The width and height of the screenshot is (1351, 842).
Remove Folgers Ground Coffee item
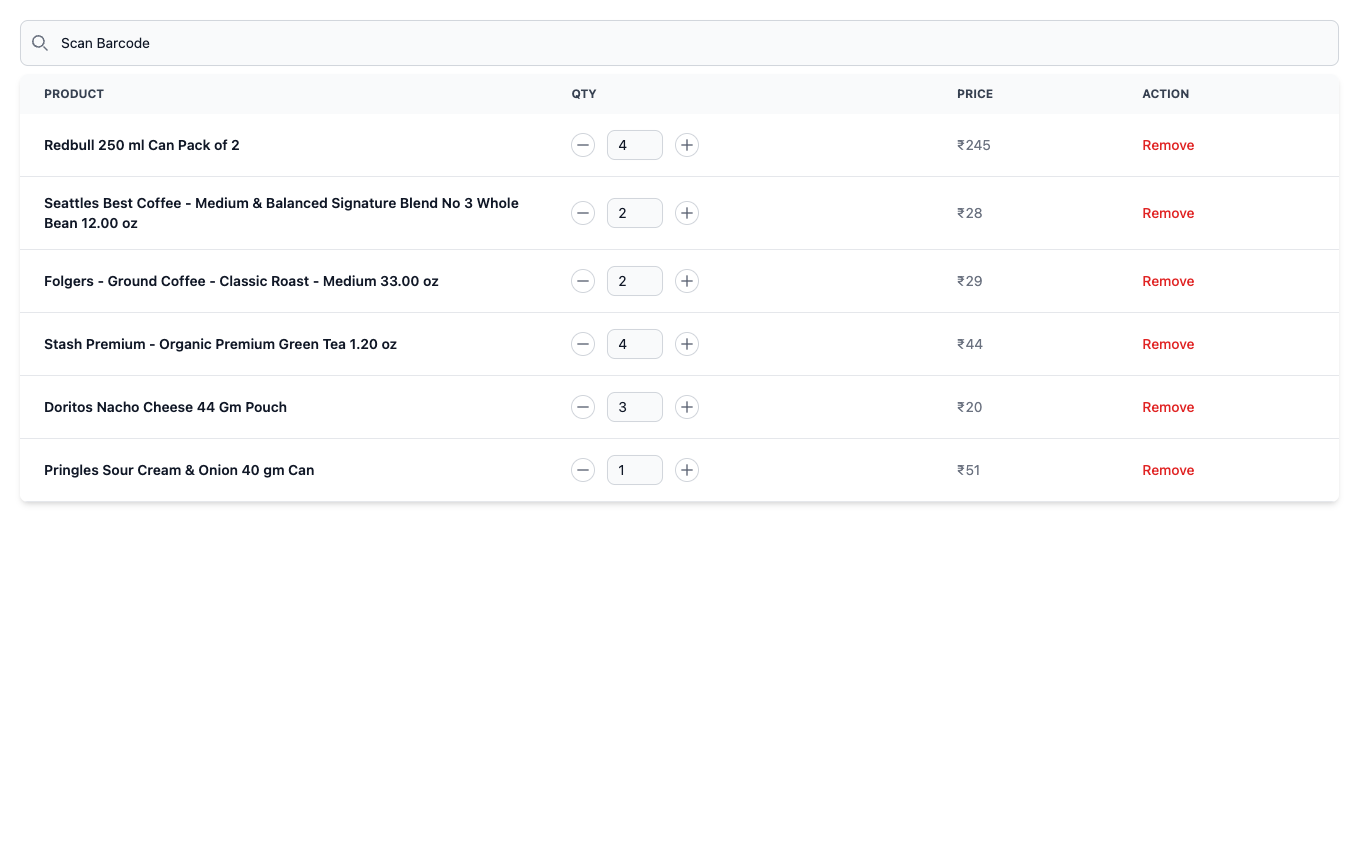coord(1168,281)
